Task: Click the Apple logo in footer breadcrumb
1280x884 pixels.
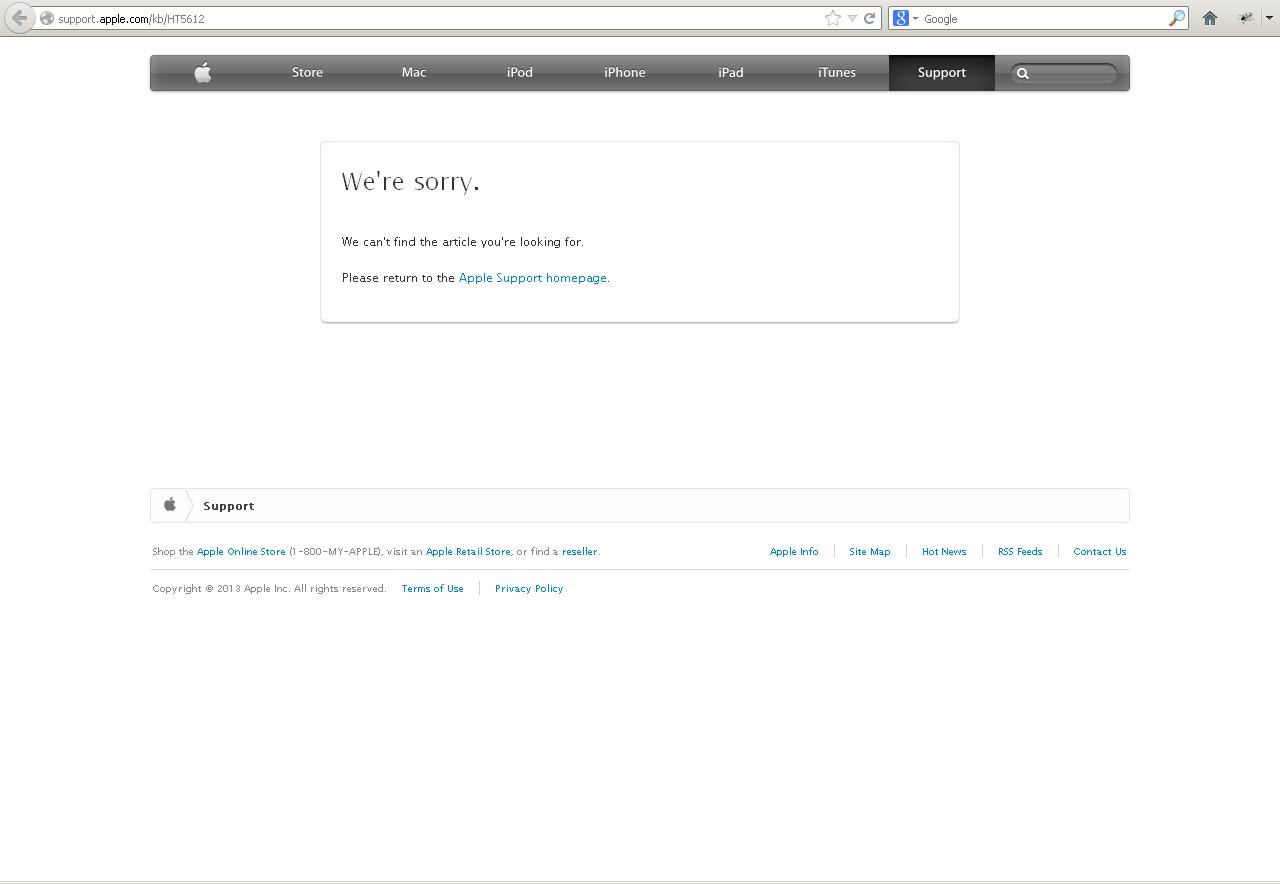Action: point(170,505)
